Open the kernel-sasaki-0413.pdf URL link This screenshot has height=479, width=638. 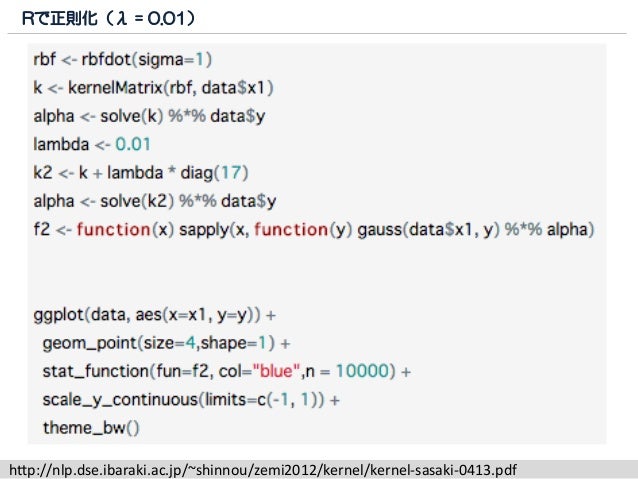coord(263,470)
